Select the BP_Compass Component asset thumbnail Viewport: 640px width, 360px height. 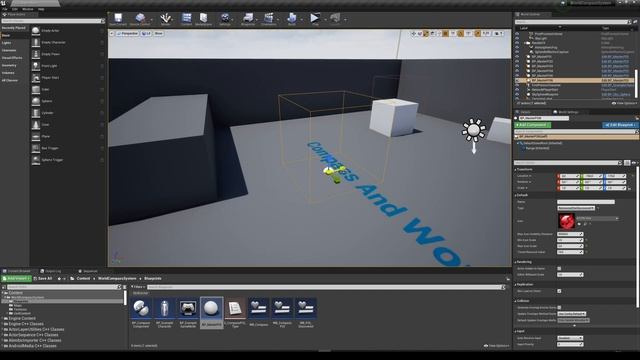point(141,309)
